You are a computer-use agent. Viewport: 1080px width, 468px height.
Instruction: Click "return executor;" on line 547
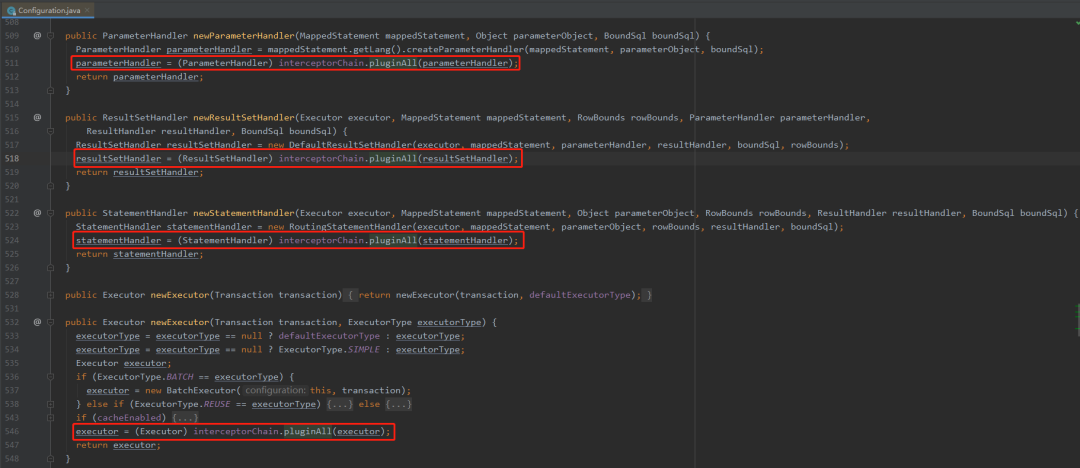click(118, 445)
